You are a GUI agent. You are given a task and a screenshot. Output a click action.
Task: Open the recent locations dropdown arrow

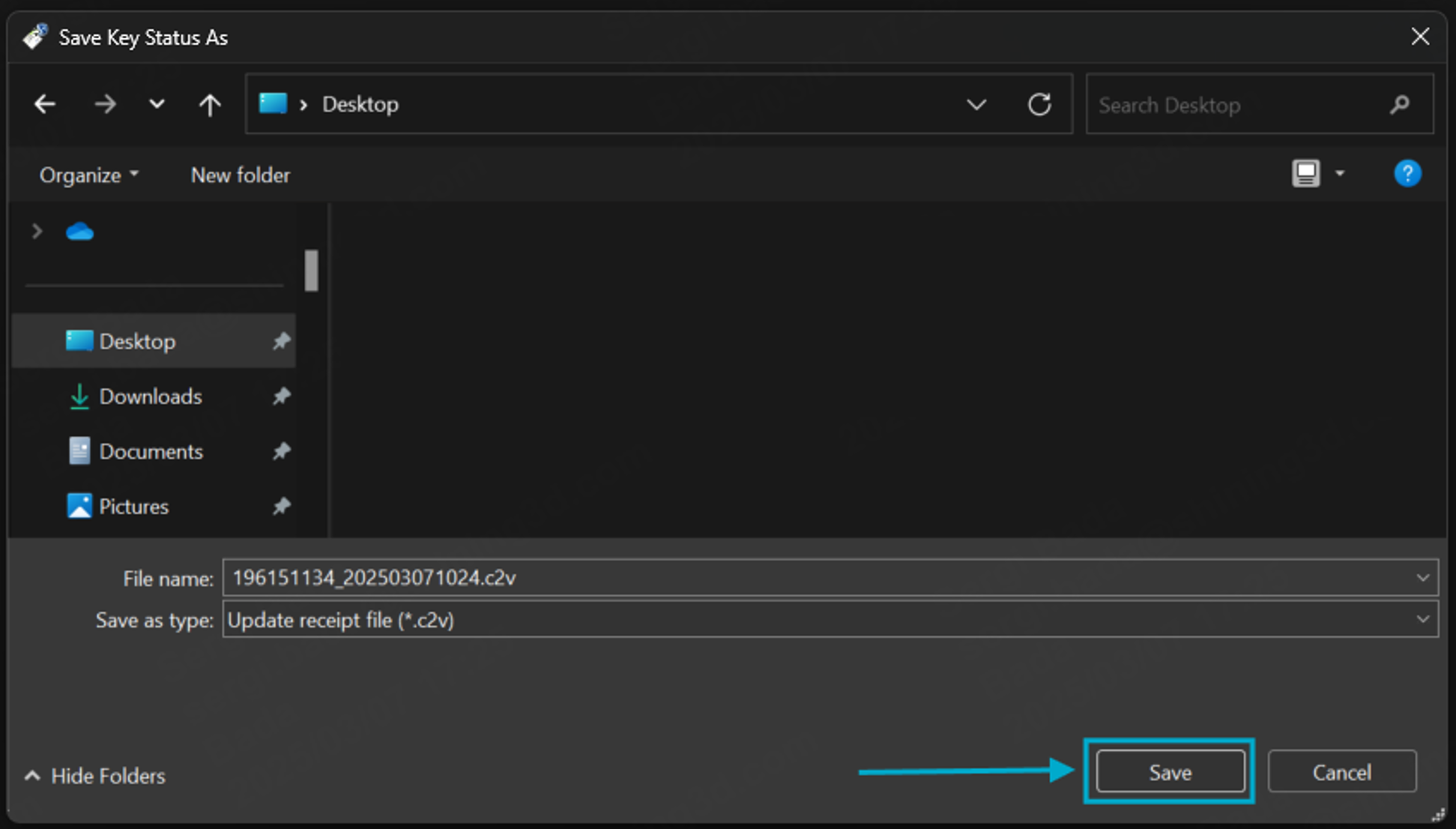coord(157,104)
